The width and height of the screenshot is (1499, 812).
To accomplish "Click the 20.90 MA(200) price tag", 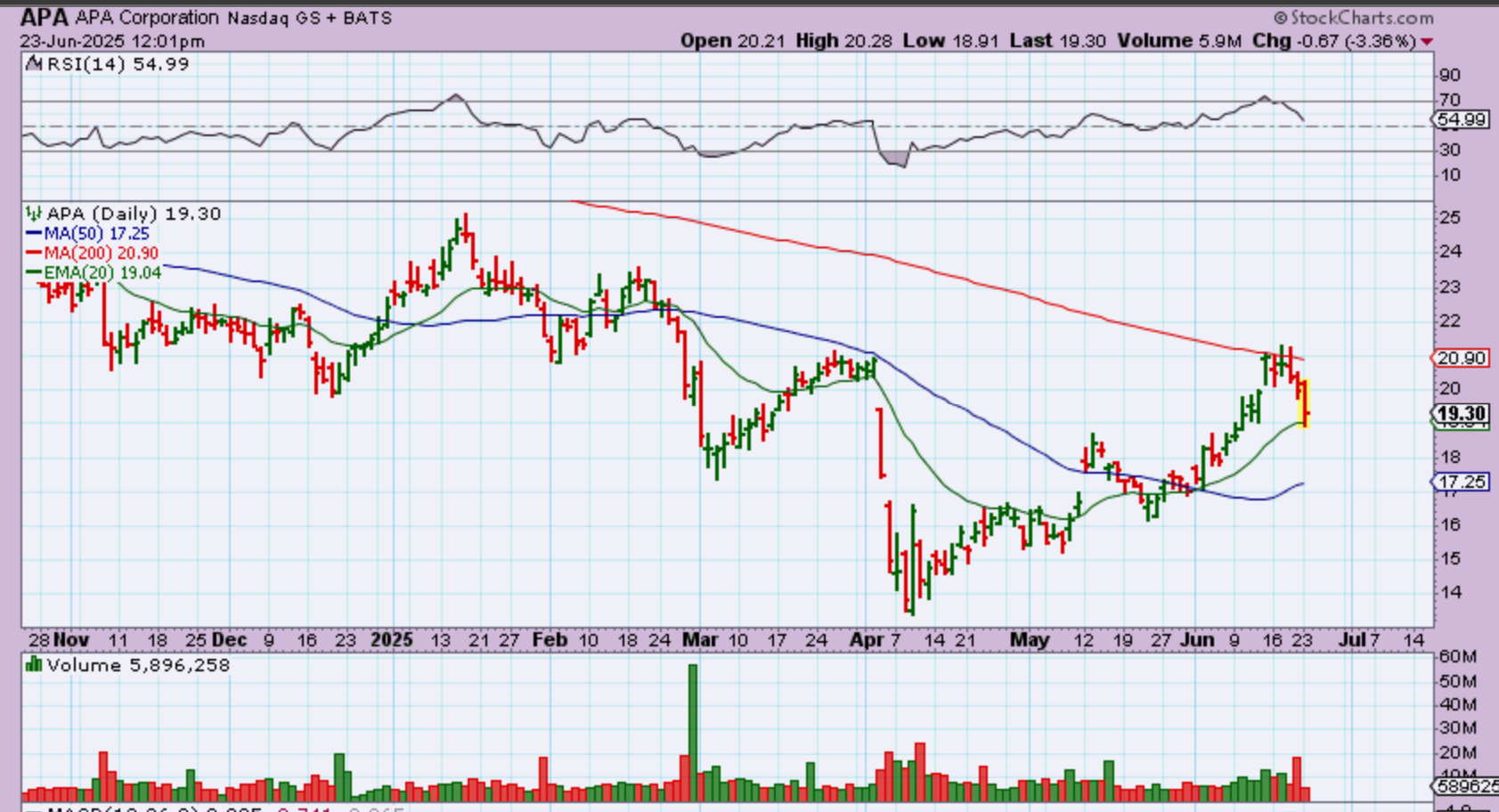I will click(1461, 358).
